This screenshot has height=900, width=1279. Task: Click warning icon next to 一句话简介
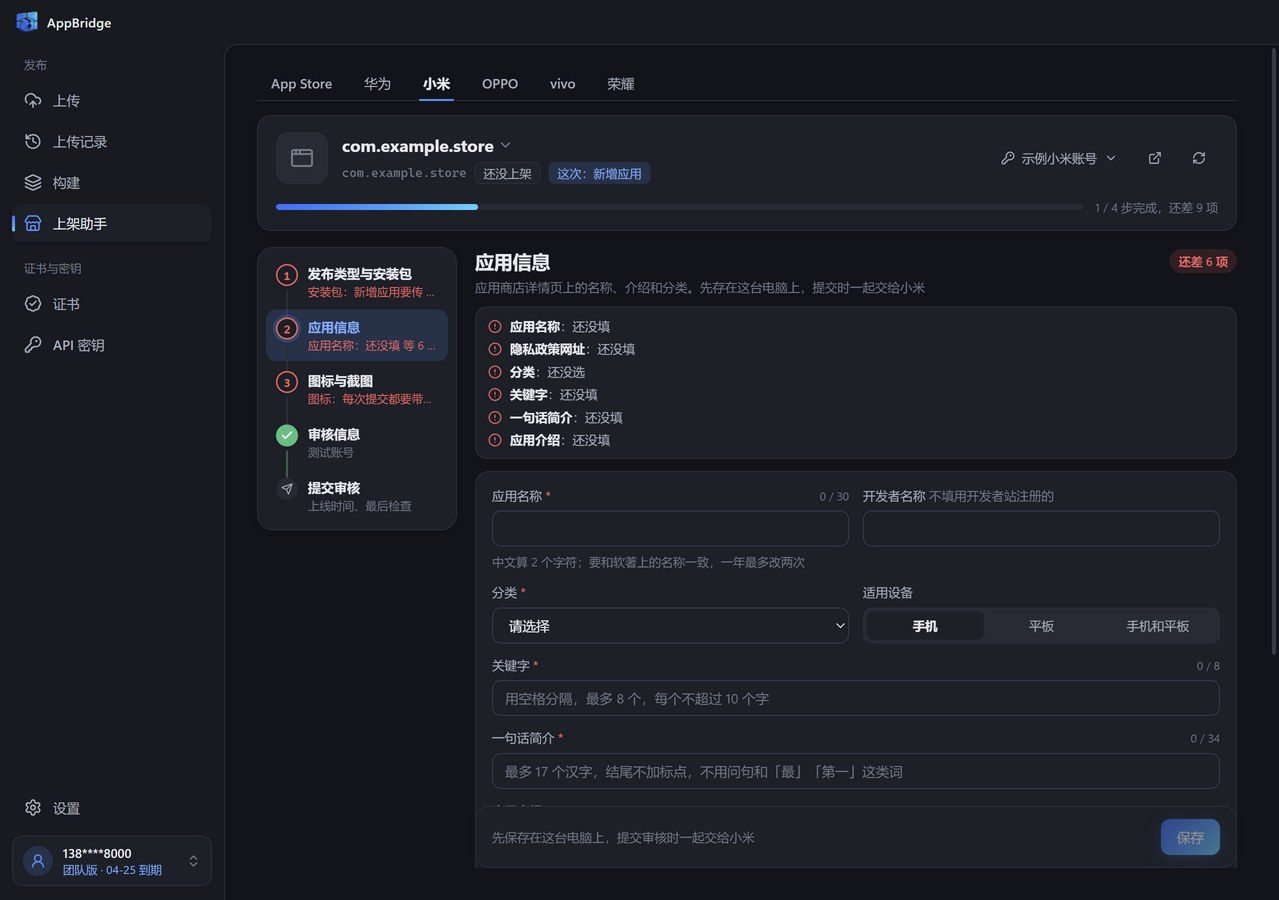pyautogui.click(x=495, y=417)
